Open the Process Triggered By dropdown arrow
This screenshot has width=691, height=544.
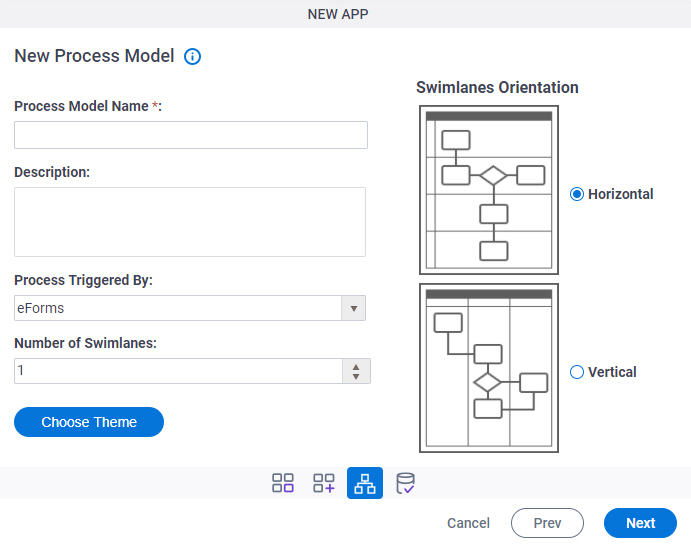click(353, 308)
